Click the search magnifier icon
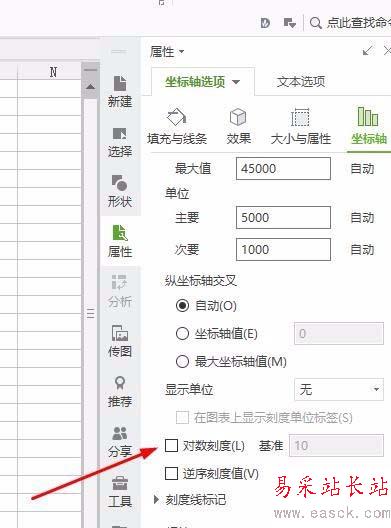This screenshot has height=528, width=391. pyautogui.click(x=315, y=23)
